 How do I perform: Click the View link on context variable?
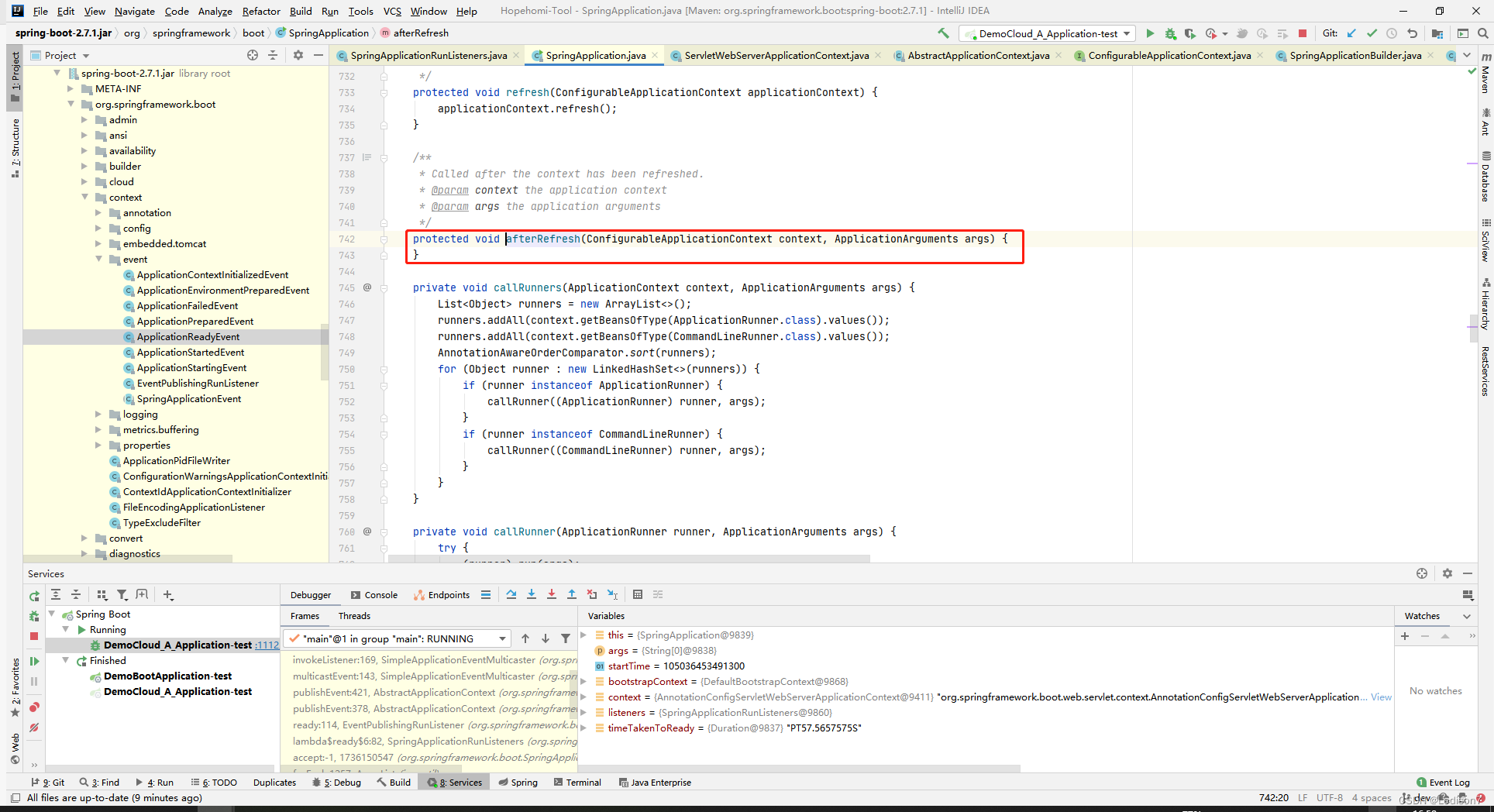click(x=1381, y=697)
